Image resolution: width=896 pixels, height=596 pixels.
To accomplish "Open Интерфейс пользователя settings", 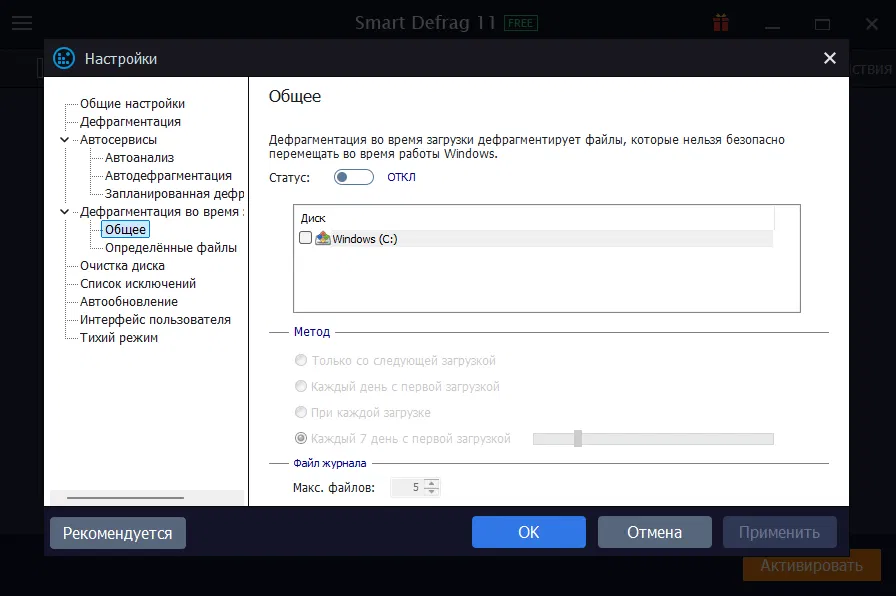I will [x=155, y=319].
